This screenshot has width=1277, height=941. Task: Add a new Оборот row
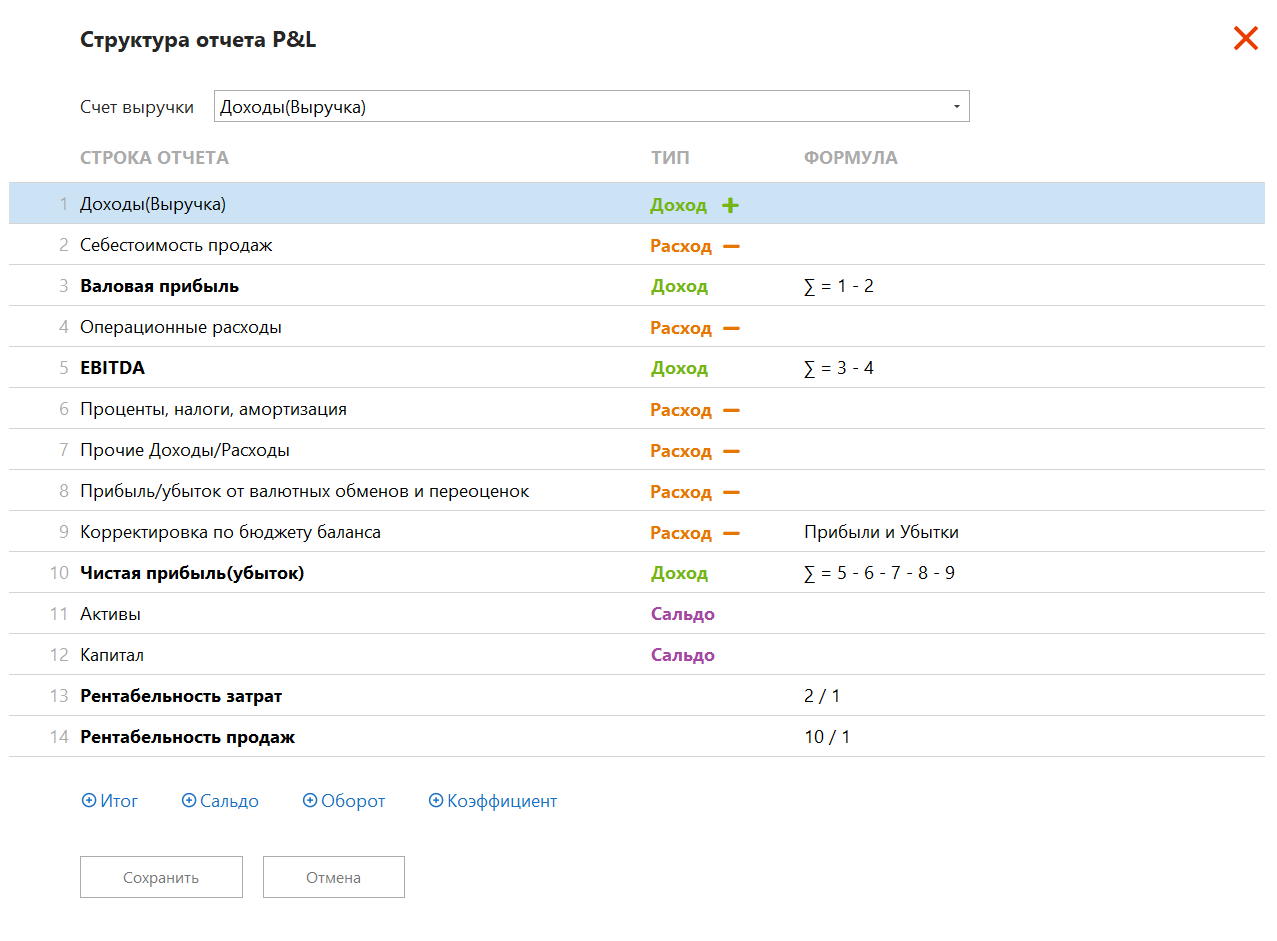point(344,801)
